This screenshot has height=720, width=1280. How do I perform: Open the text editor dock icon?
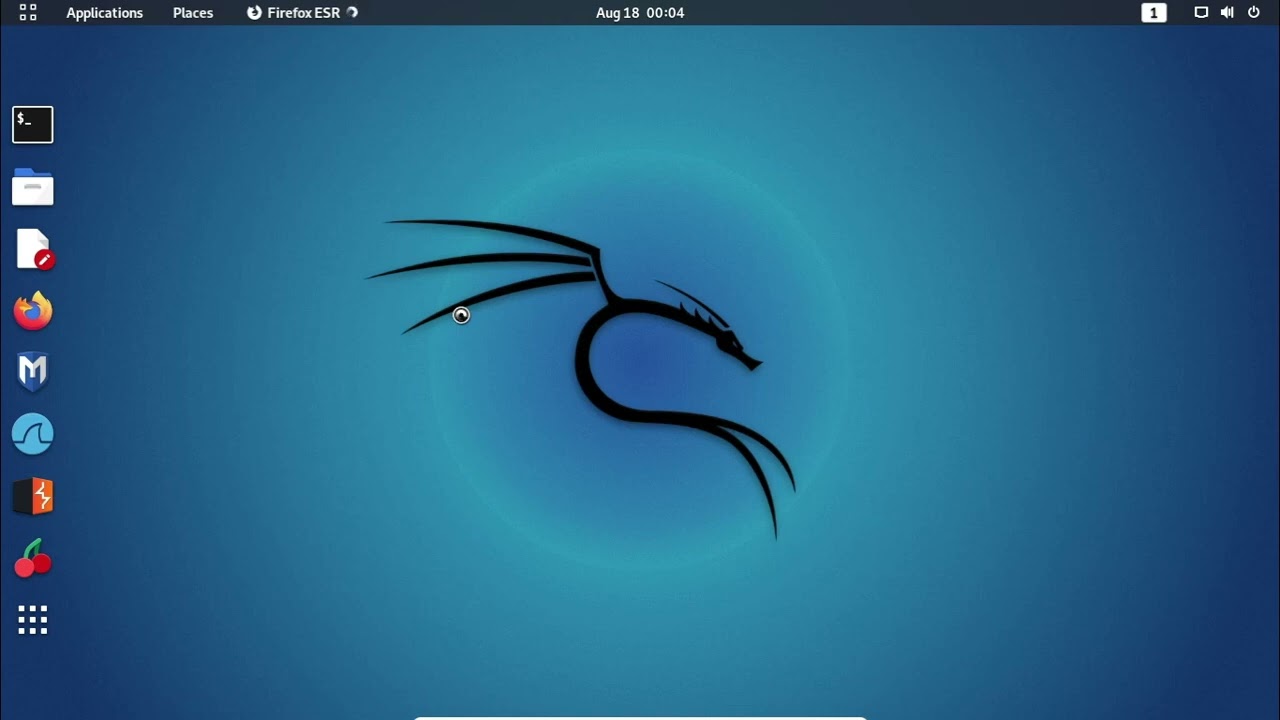pyautogui.click(x=33, y=249)
